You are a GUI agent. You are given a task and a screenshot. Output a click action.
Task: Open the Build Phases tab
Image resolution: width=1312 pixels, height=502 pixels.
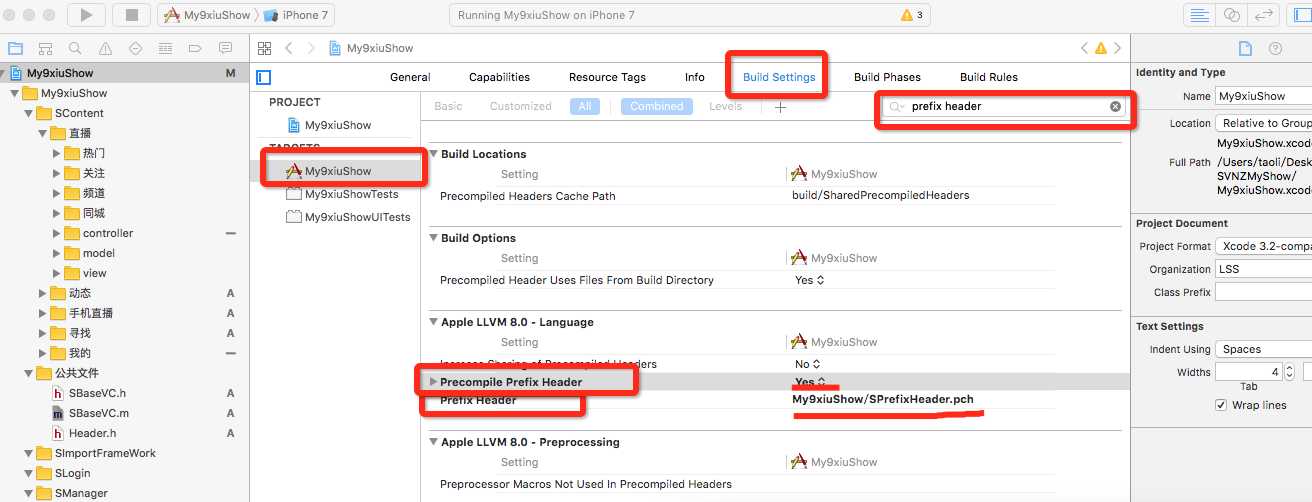coord(887,77)
